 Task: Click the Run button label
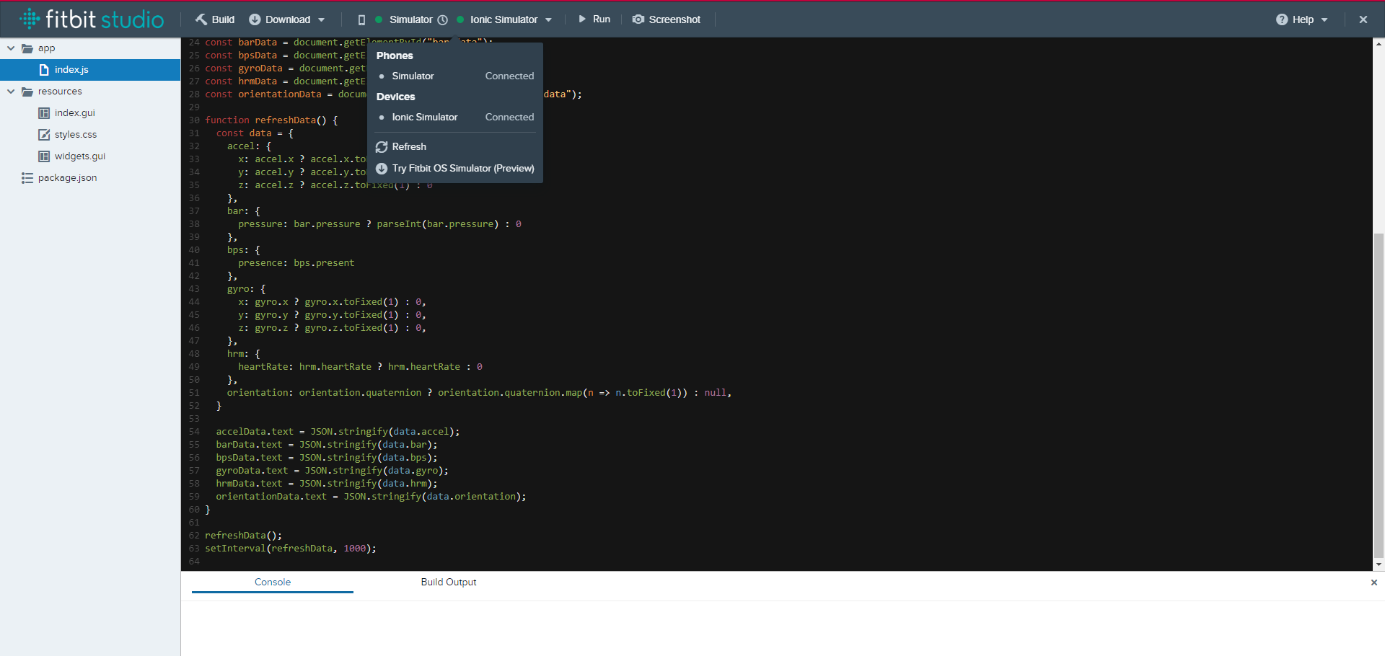point(601,19)
